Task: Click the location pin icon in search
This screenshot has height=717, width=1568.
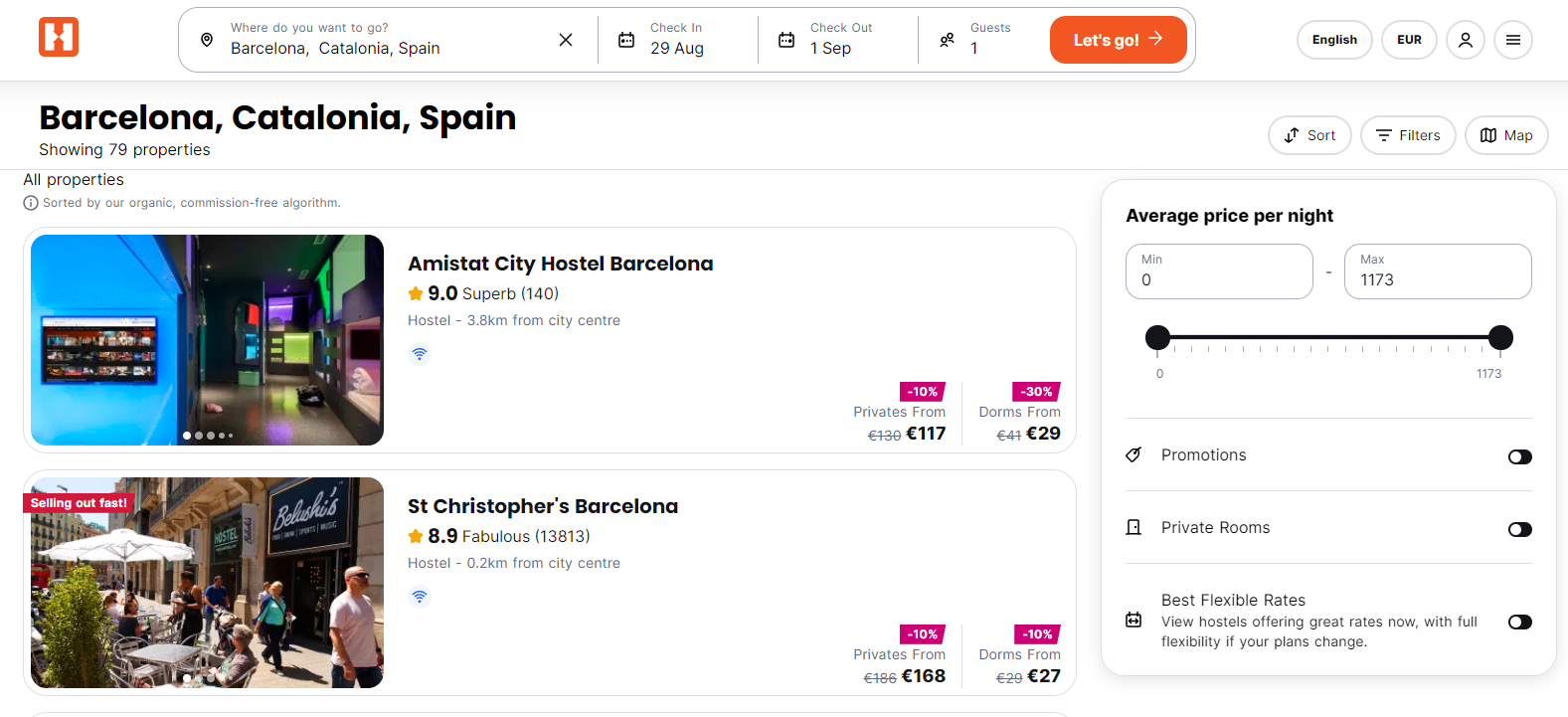Action: [x=207, y=40]
